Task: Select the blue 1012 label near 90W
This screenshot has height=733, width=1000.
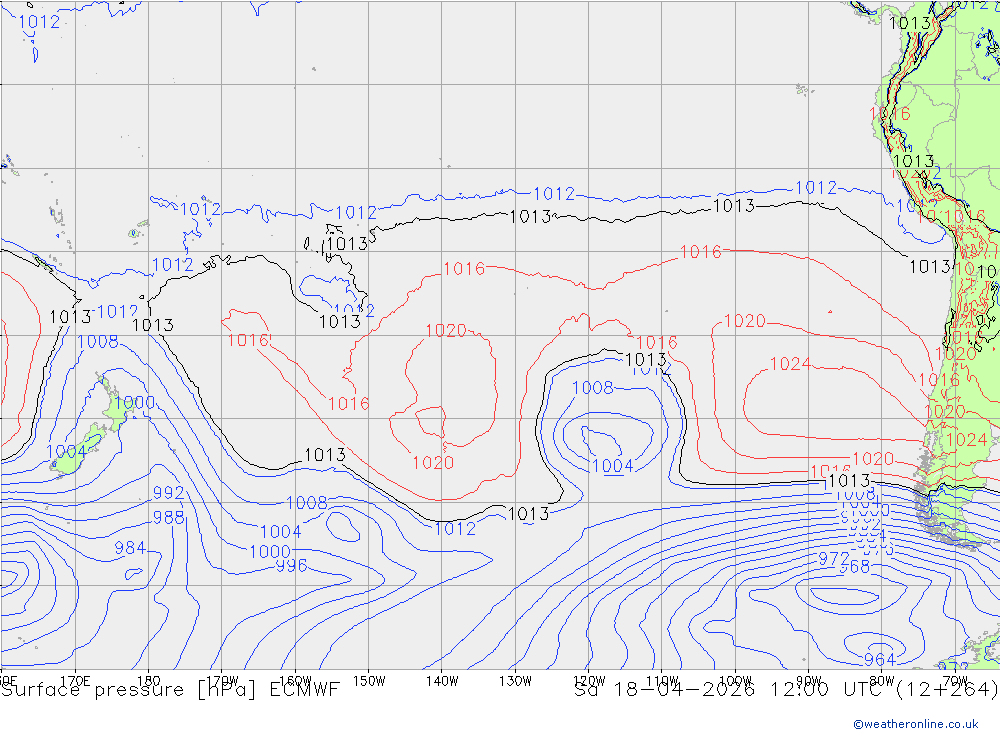Action: (x=816, y=188)
